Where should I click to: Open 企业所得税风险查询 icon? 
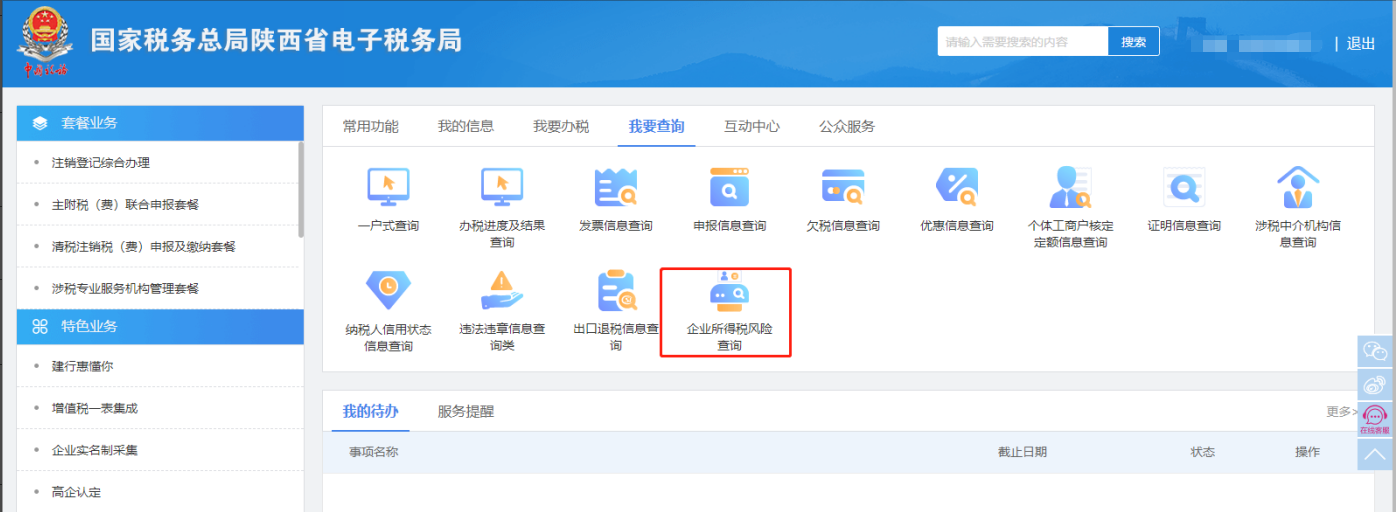click(730, 290)
